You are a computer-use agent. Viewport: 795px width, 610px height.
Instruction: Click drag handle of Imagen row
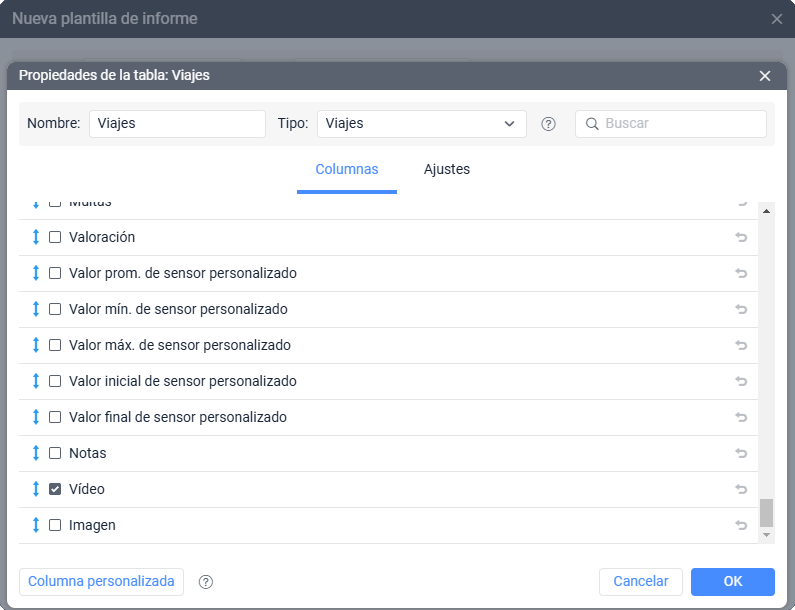click(x=36, y=525)
